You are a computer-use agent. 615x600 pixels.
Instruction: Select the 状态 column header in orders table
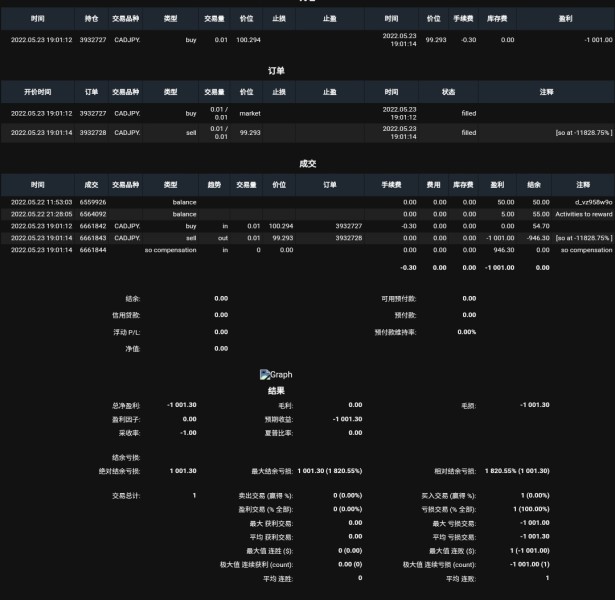click(448, 92)
